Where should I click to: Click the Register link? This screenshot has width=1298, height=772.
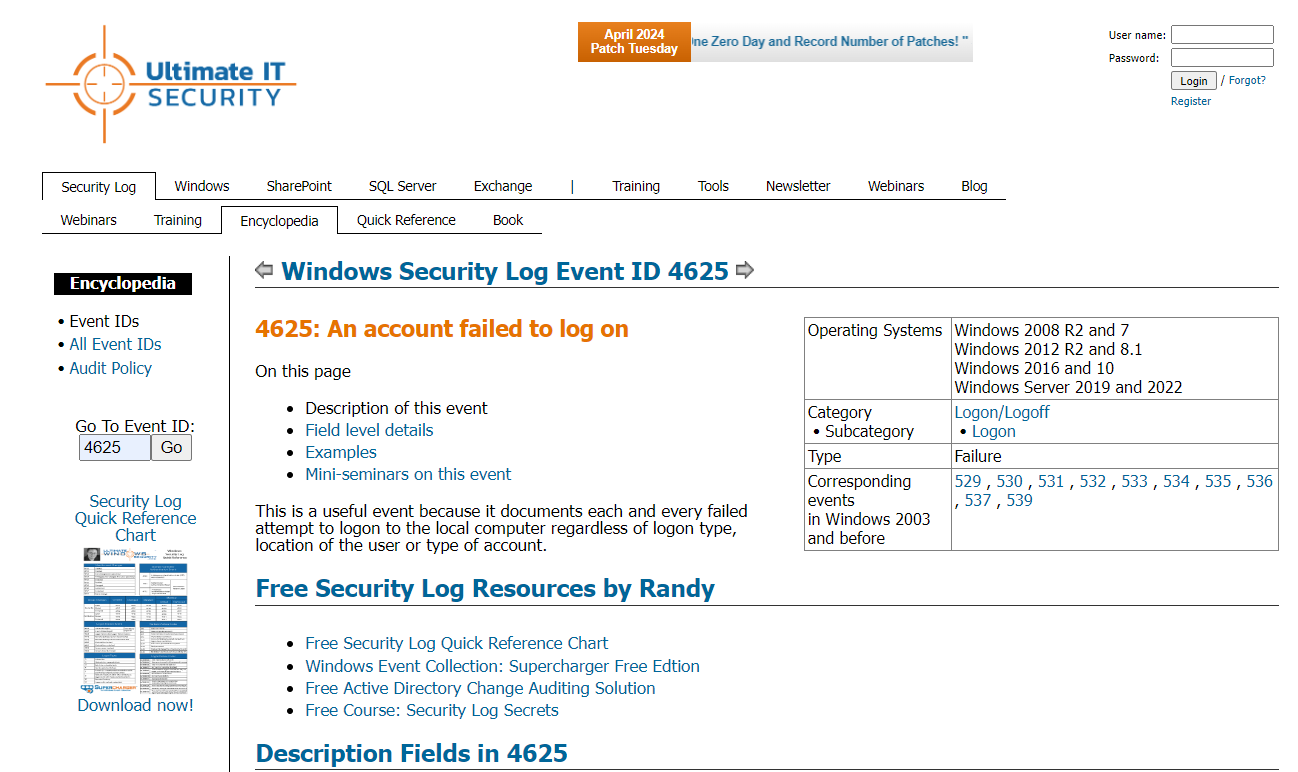click(x=1190, y=101)
